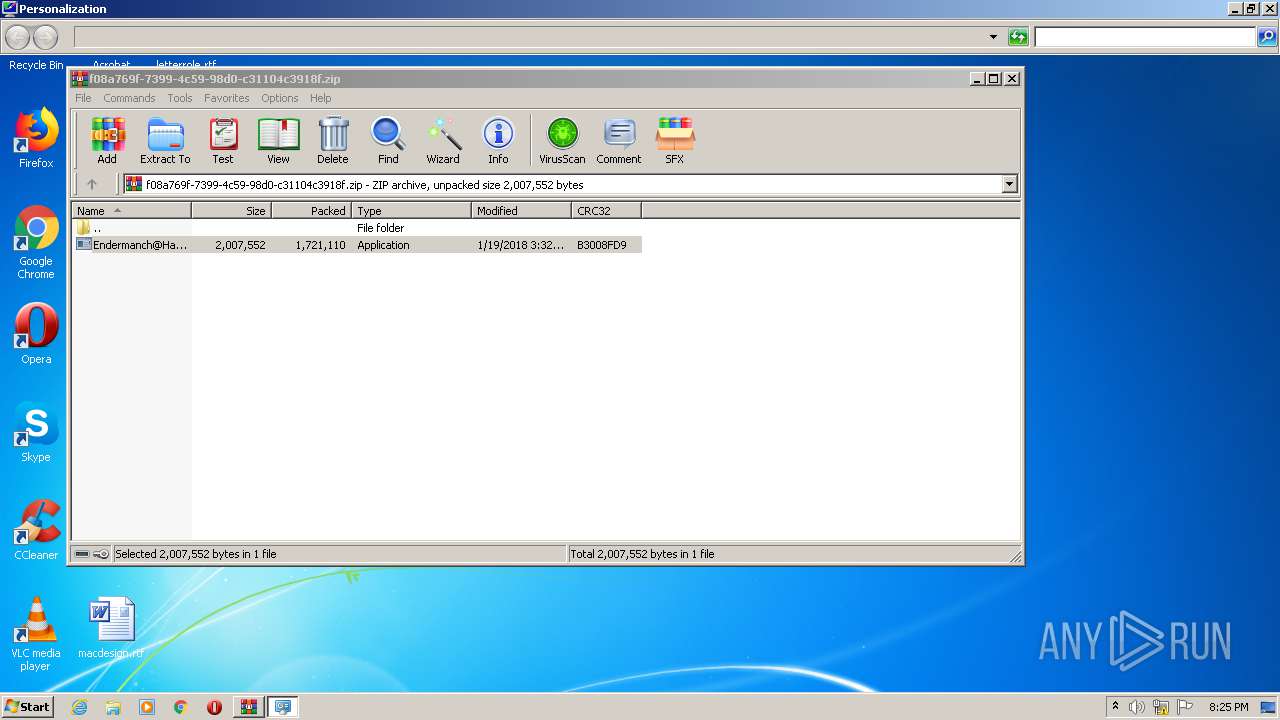Screen dimensions: 1280x720
Task: Open Skype desktop shortcut
Action: pos(36,432)
